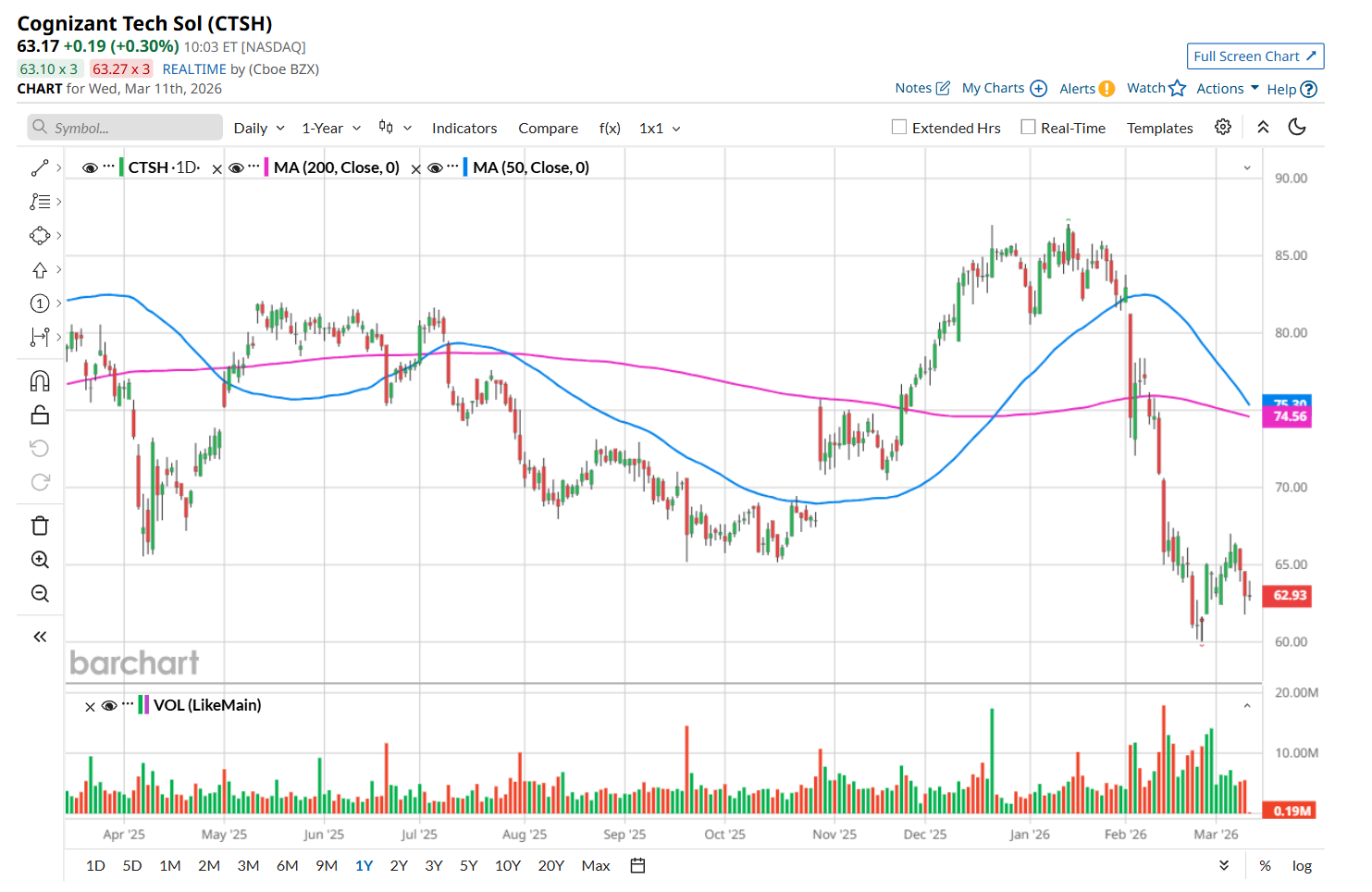Image resolution: width=1372 pixels, height=892 pixels.
Task: Hide the MA (200, Close, 0) indicator
Action: [x=236, y=167]
